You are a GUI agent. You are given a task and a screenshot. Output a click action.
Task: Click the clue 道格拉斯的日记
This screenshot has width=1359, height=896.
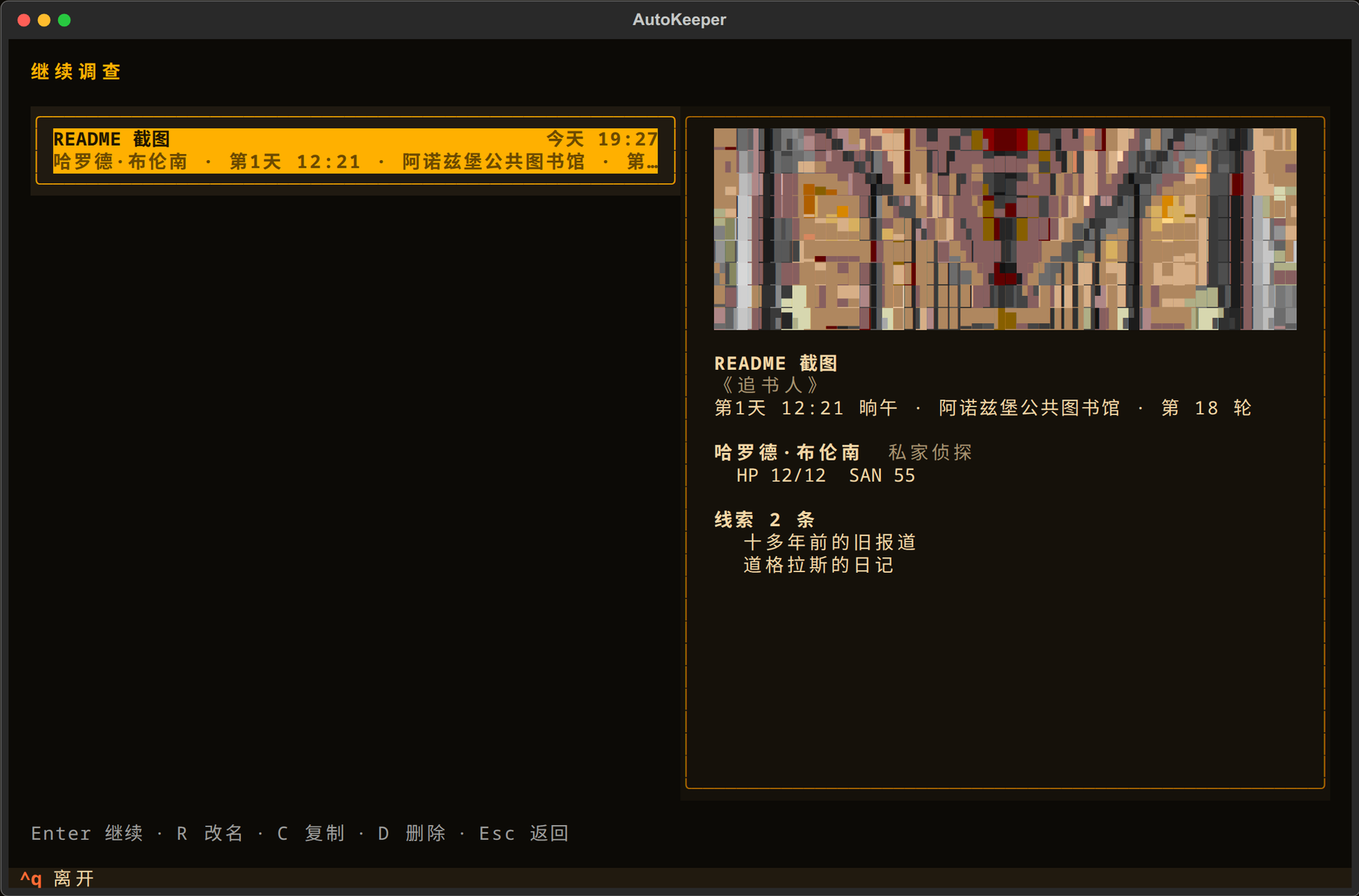click(x=818, y=565)
